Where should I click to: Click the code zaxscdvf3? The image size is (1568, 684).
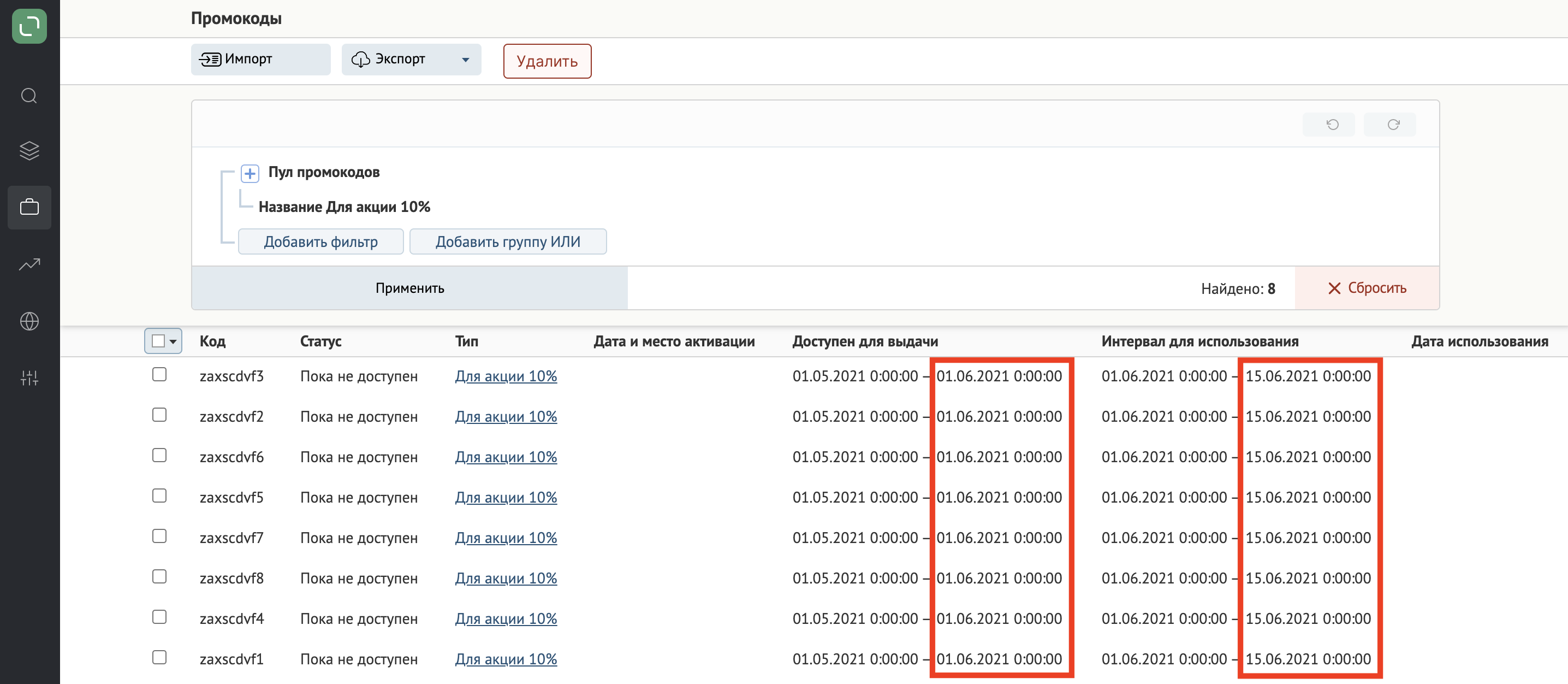tap(231, 376)
